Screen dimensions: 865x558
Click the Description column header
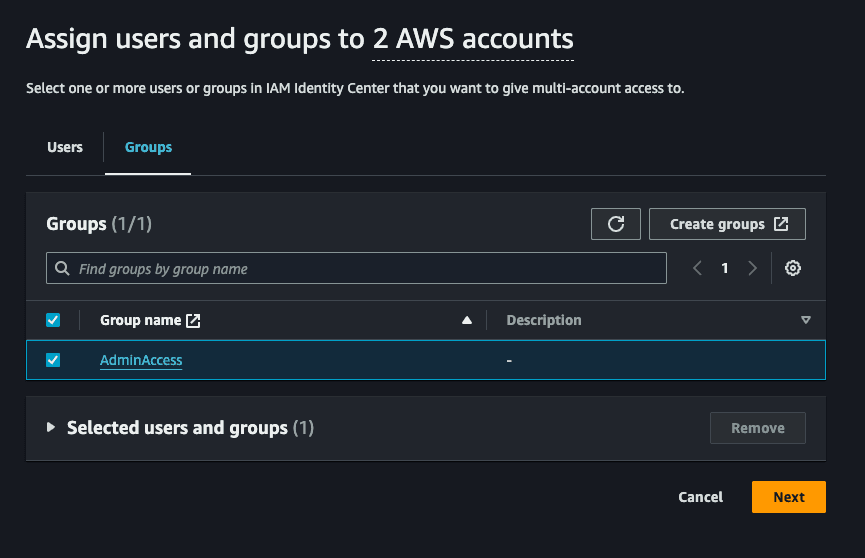click(x=544, y=320)
